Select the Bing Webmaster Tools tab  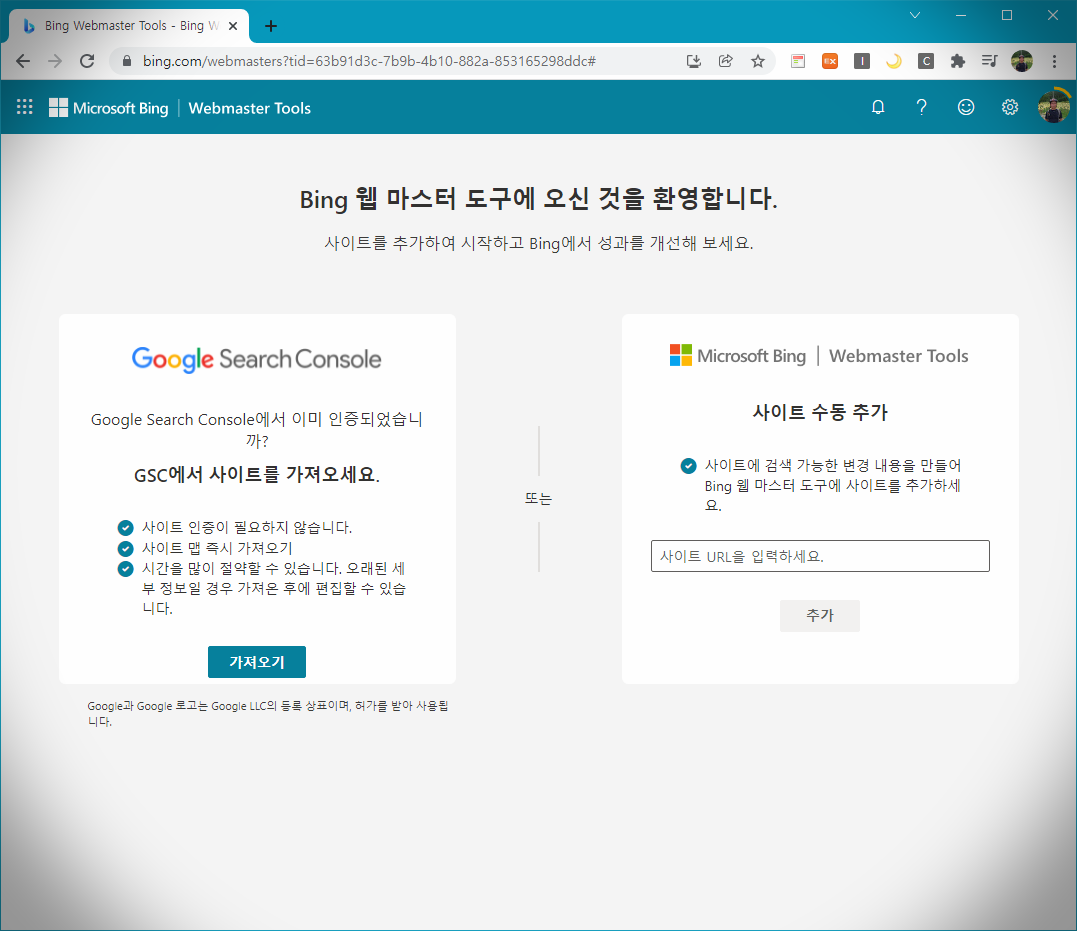click(129, 26)
